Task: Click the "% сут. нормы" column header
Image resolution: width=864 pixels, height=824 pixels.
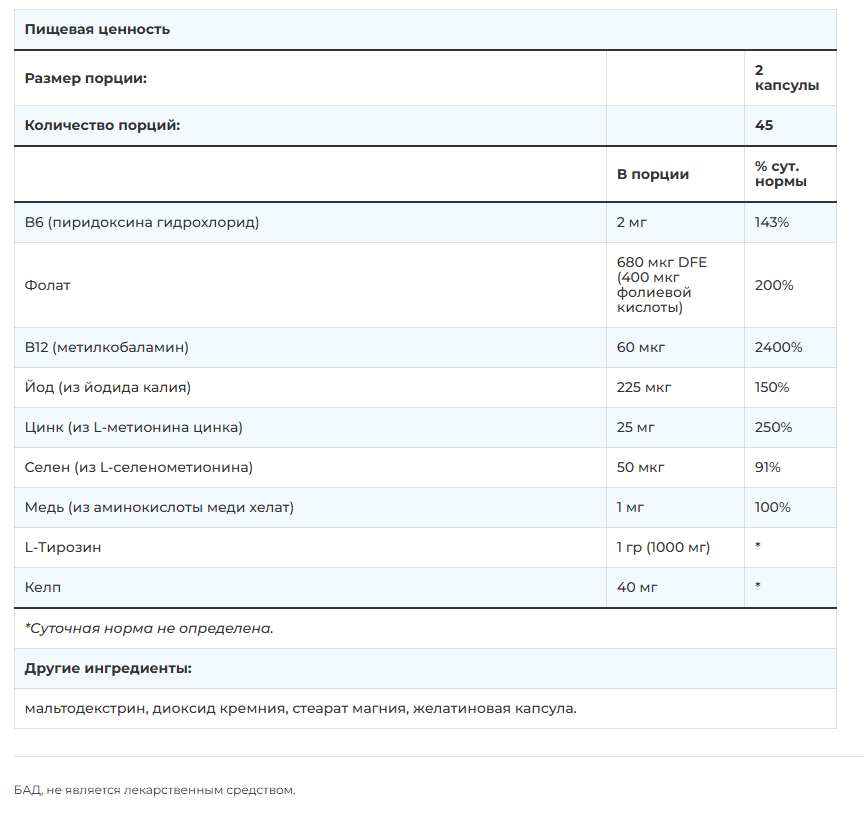Action: pos(781,174)
